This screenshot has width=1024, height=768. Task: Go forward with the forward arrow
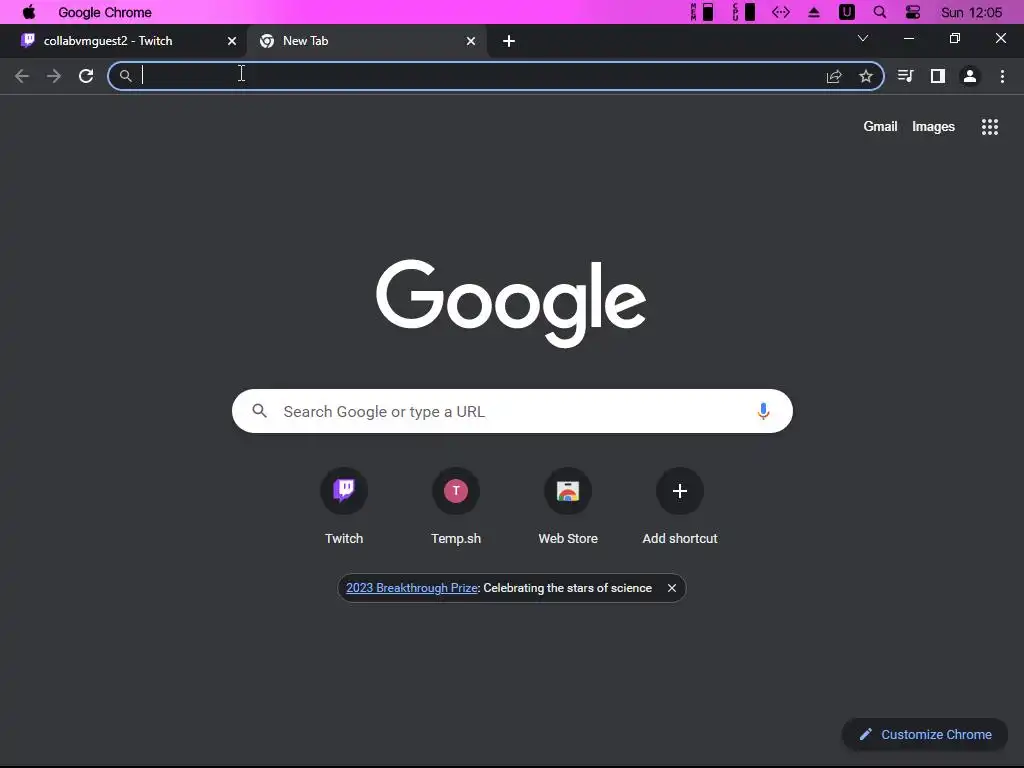point(54,76)
